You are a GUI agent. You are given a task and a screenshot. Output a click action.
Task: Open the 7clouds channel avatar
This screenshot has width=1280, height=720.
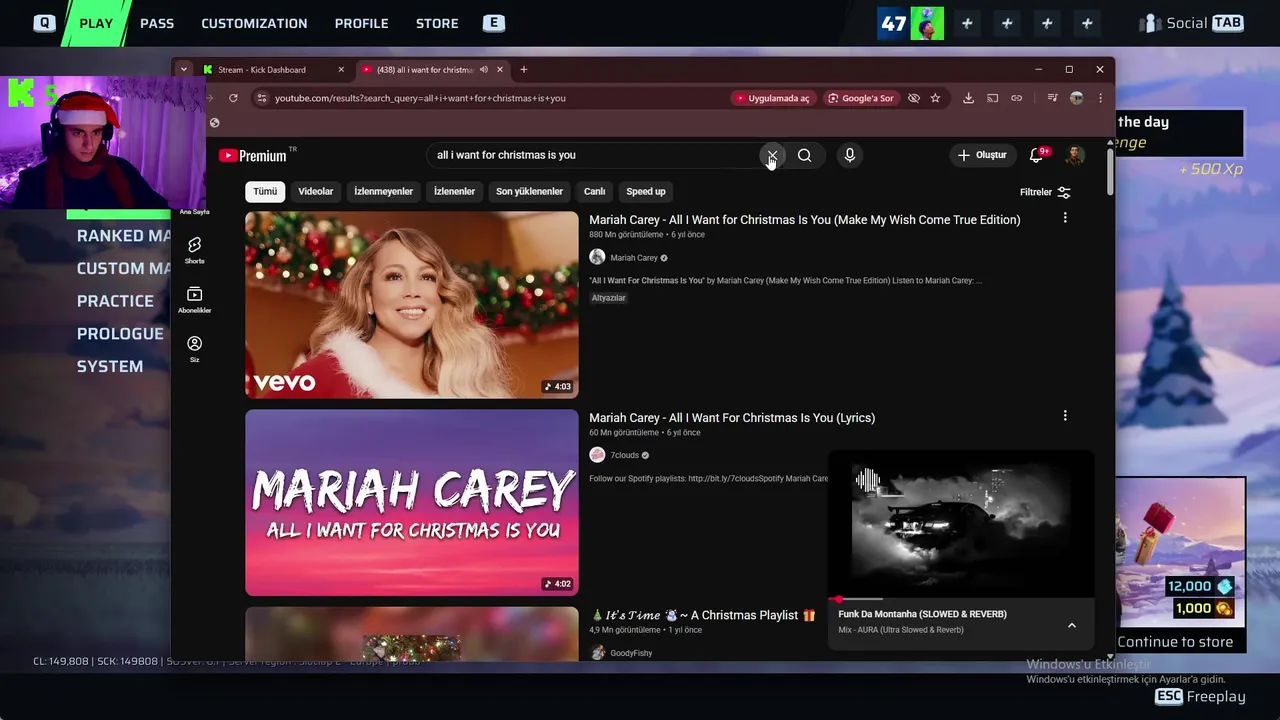click(x=597, y=455)
